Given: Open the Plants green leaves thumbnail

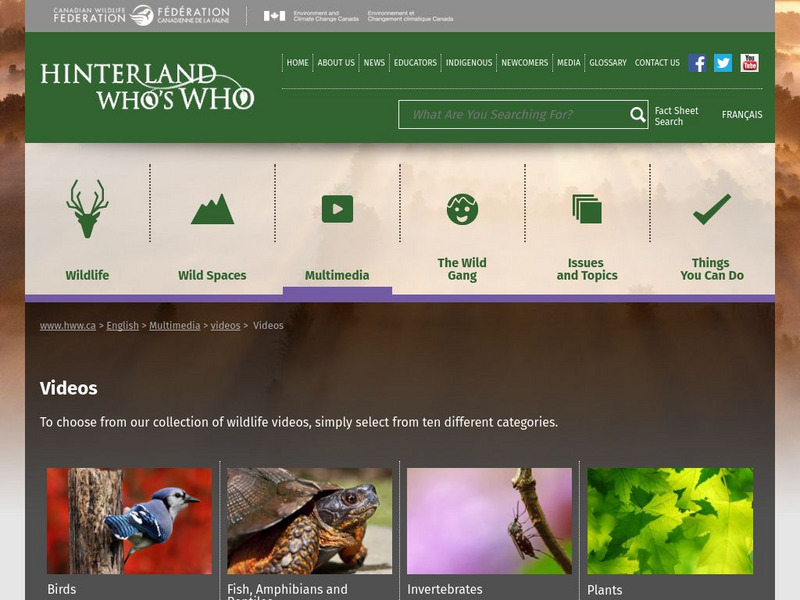Looking at the screenshot, I should (x=670, y=521).
